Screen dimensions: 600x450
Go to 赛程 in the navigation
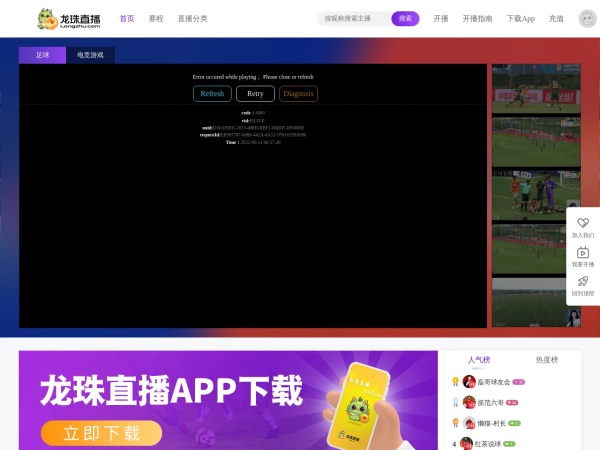click(156, 18)
